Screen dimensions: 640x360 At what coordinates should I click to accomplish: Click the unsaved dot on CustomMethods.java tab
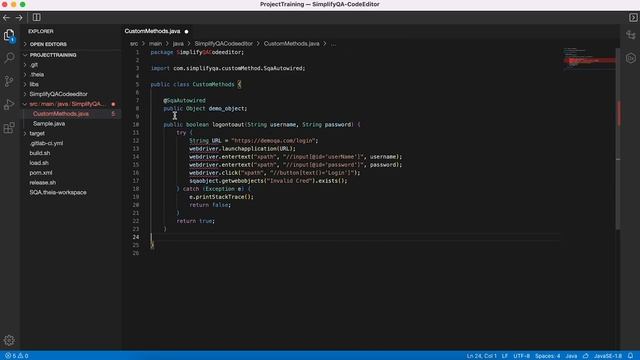coord(187,31)
